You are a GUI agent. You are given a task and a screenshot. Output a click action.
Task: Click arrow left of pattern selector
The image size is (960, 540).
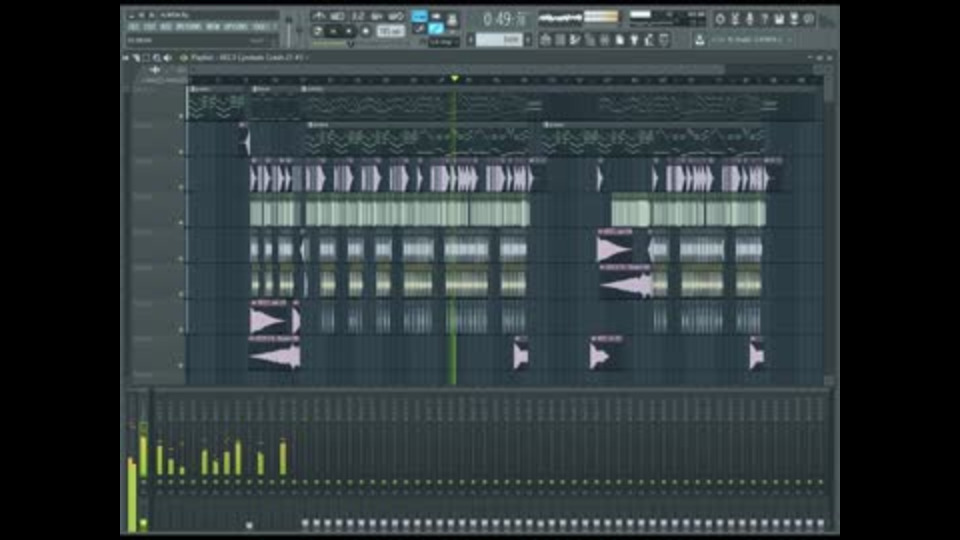coord(471,40)
